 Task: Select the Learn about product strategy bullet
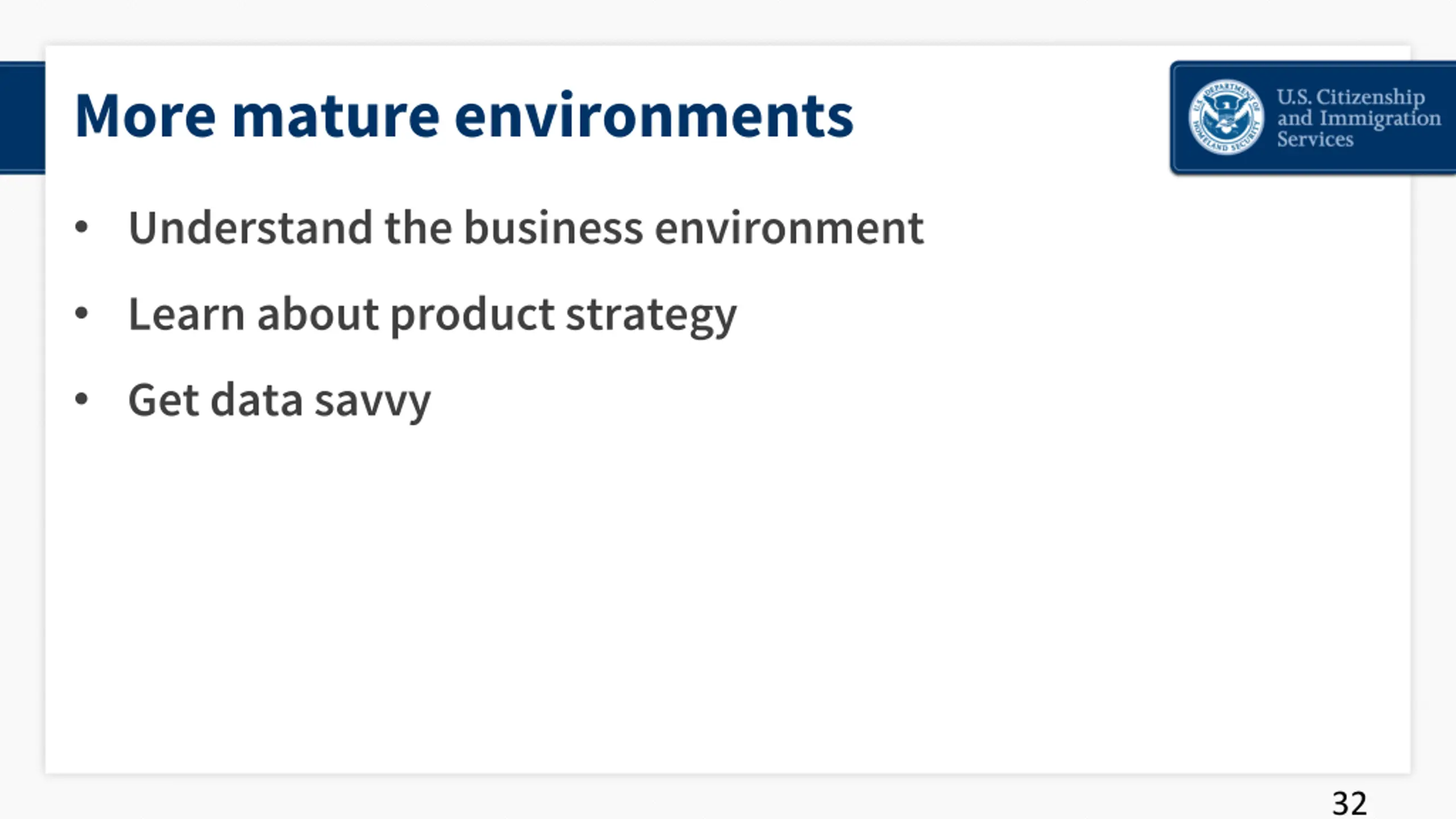click(432, 315)
